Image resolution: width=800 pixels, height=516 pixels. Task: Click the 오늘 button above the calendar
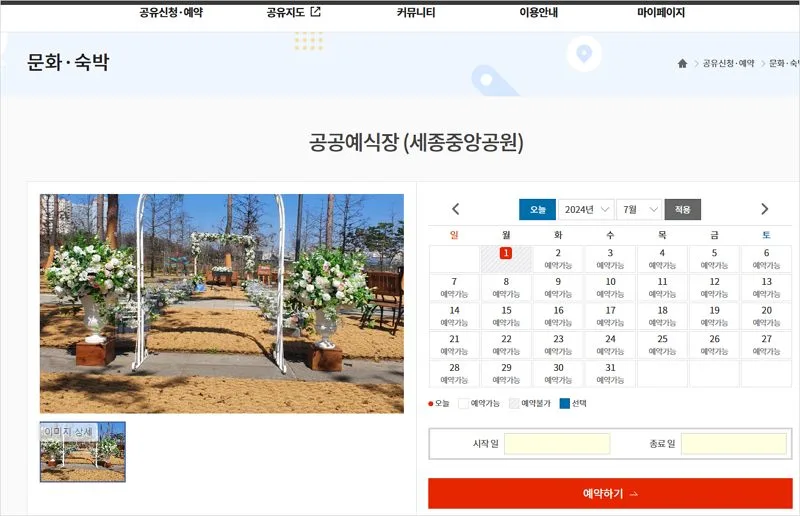point(537,209)
